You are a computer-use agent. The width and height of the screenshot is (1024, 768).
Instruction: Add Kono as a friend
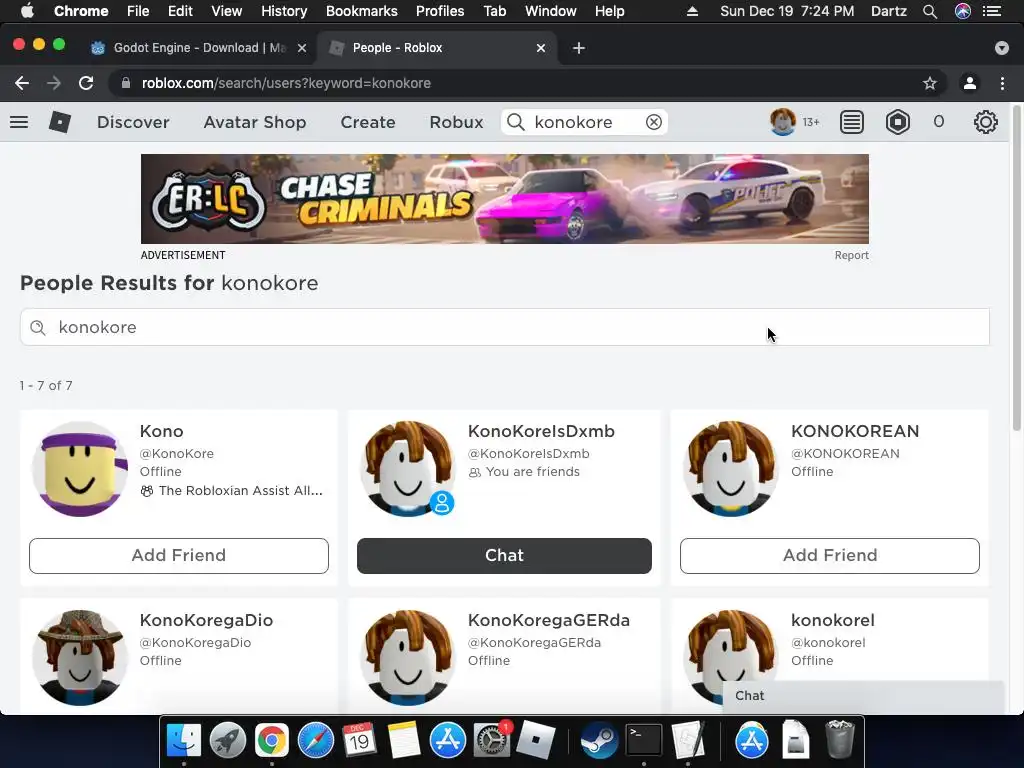[179, 556]
